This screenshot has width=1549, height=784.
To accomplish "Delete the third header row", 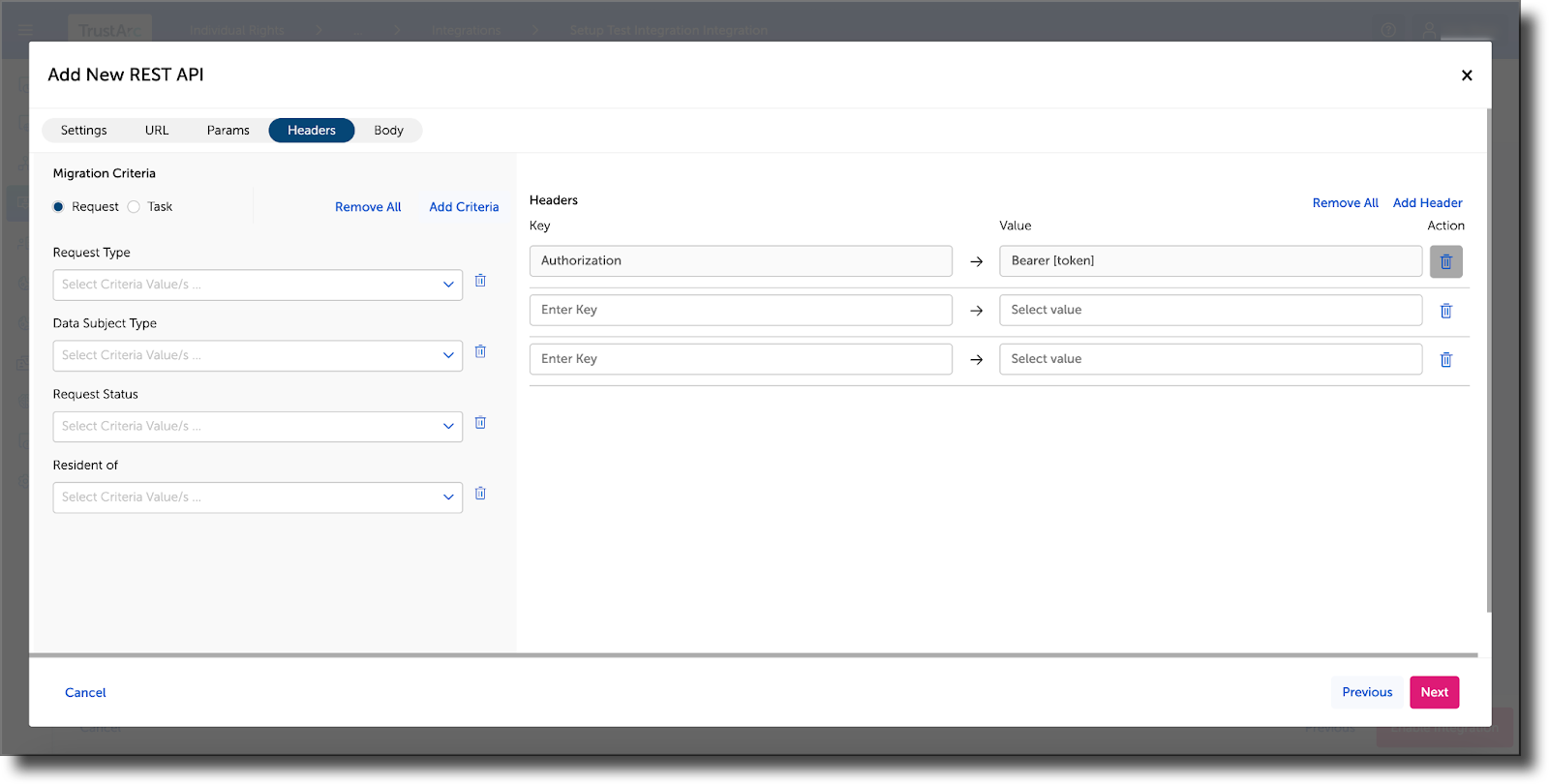I will click(x=1446, y=360).
